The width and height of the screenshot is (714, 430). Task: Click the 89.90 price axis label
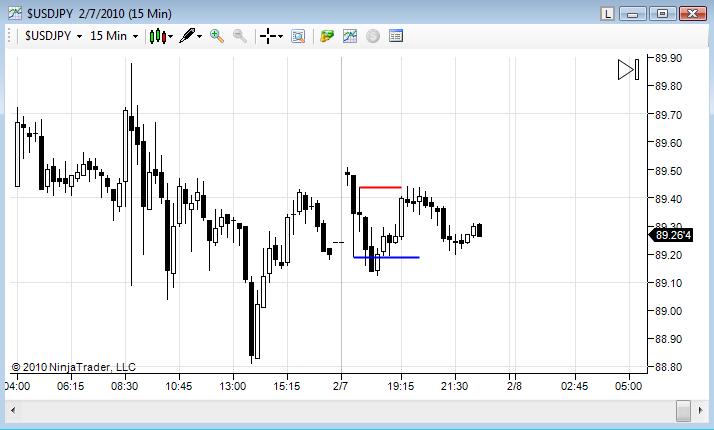[668, 58]
